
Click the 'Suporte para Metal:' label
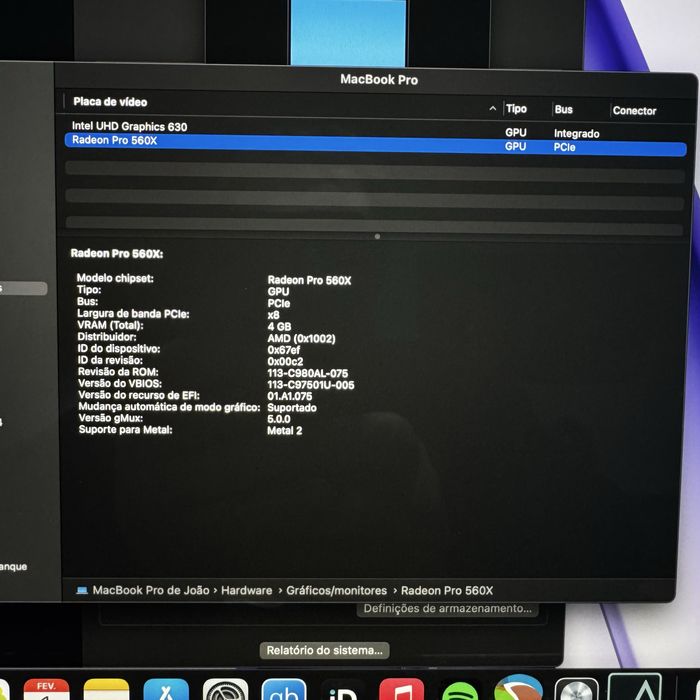[x=125, y=430]
